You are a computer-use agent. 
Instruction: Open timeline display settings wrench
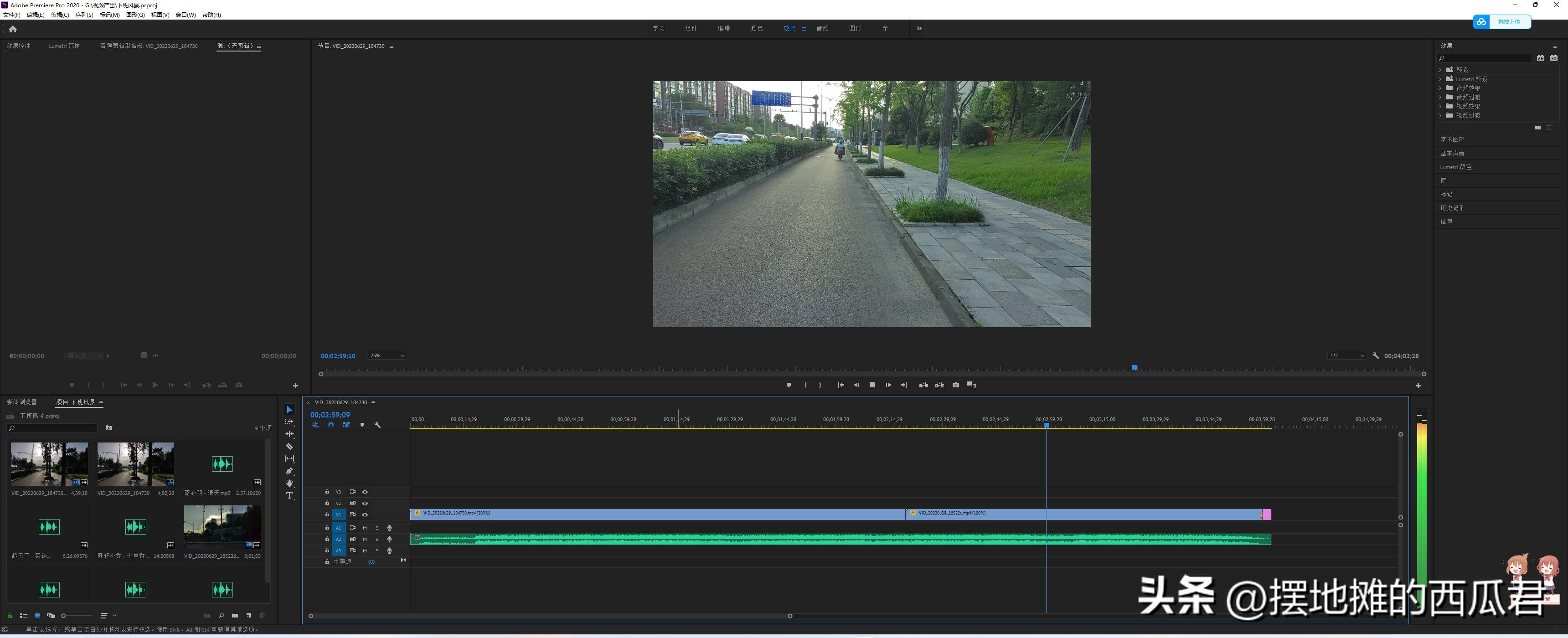[377, 425]
